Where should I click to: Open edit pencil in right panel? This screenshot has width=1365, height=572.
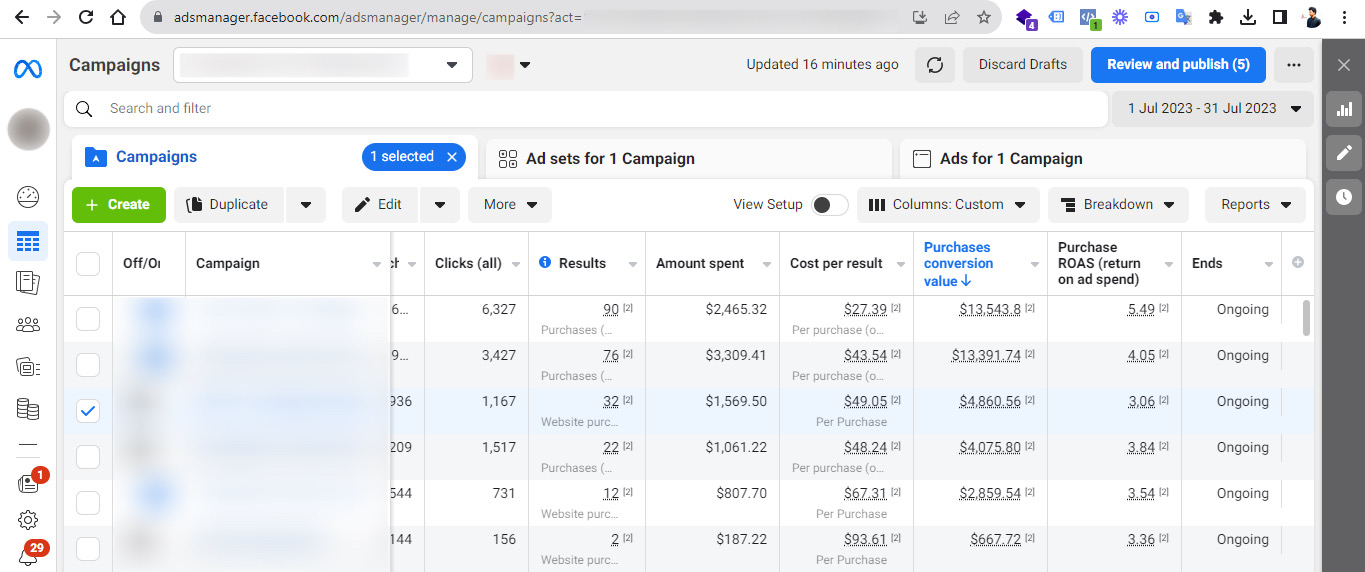pos(1344,153)
